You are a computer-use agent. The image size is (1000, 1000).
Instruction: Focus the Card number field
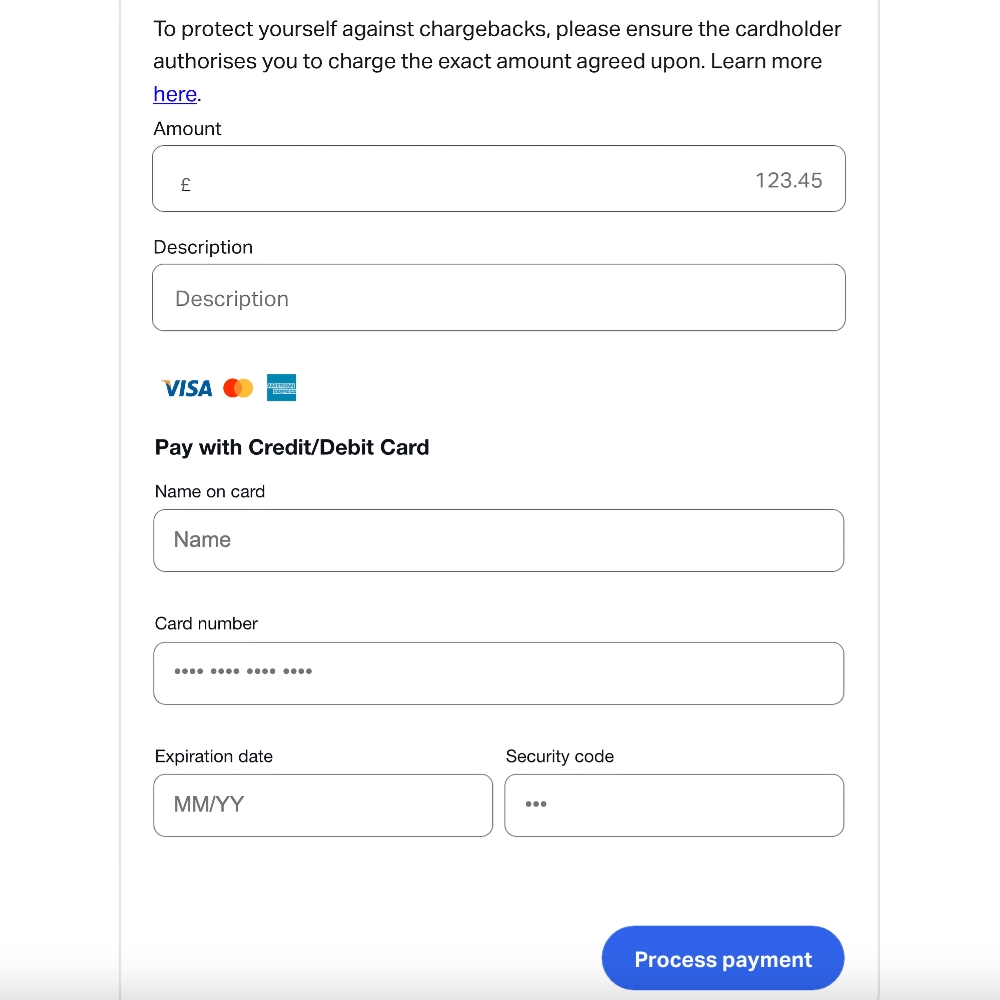point(499,673)
